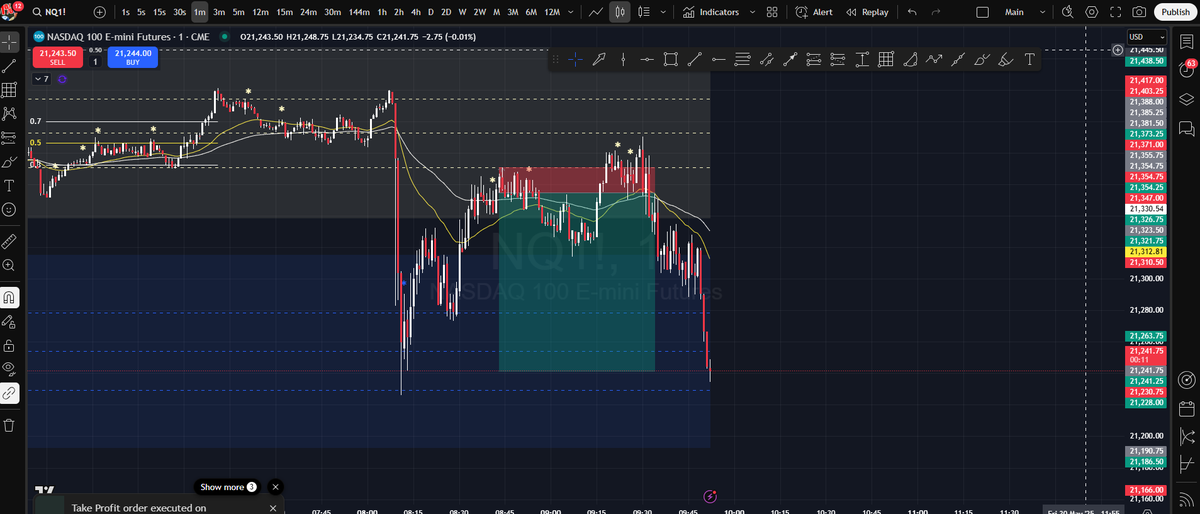The width and height of the screenshot is (1200, 514).
Task: Open the patterns tool in left sidebar
Action: coord(9,113)
